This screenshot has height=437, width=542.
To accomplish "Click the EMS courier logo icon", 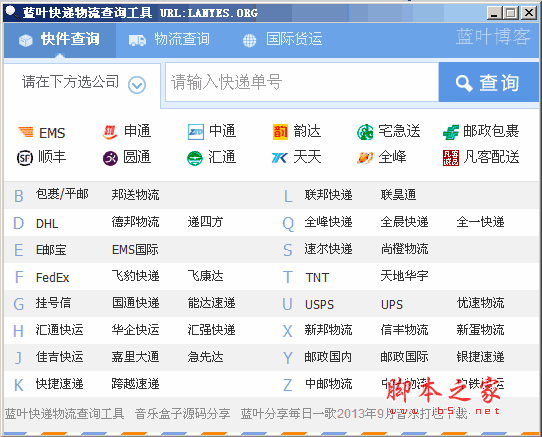I will point(26,132).
